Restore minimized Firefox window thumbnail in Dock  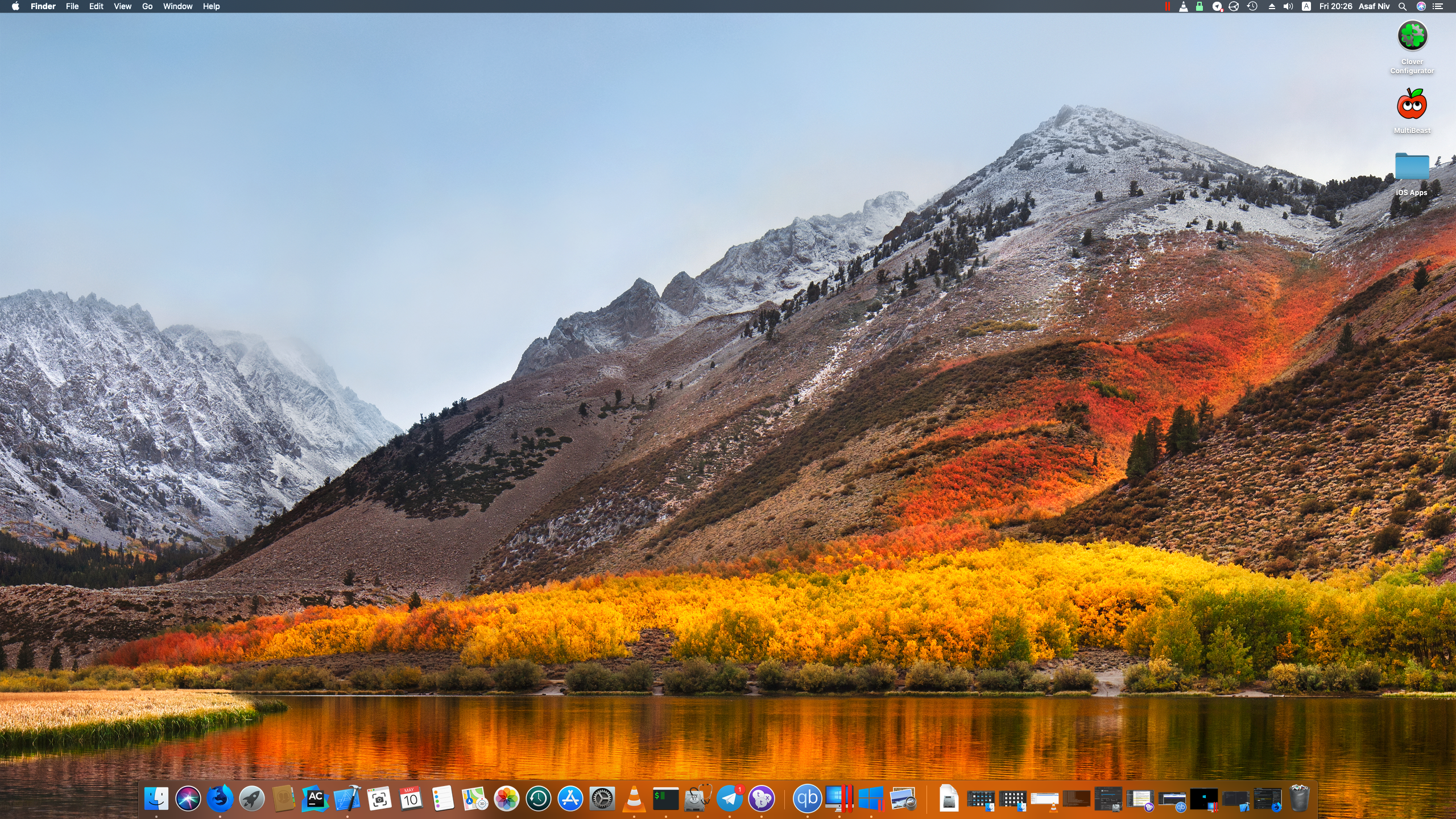click(x=1268, y=799)
